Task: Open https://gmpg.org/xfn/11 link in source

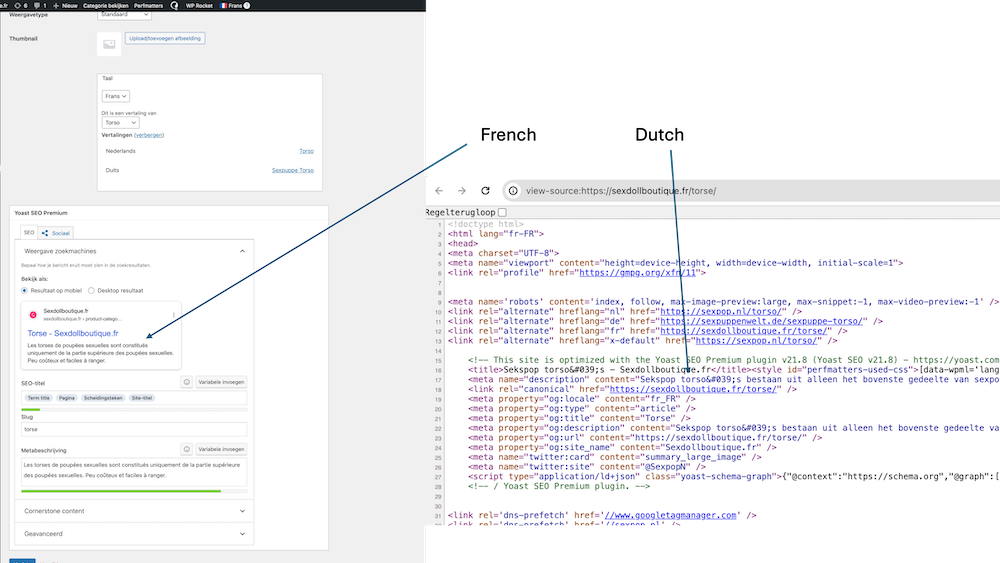Action: [x=637, y=273]
